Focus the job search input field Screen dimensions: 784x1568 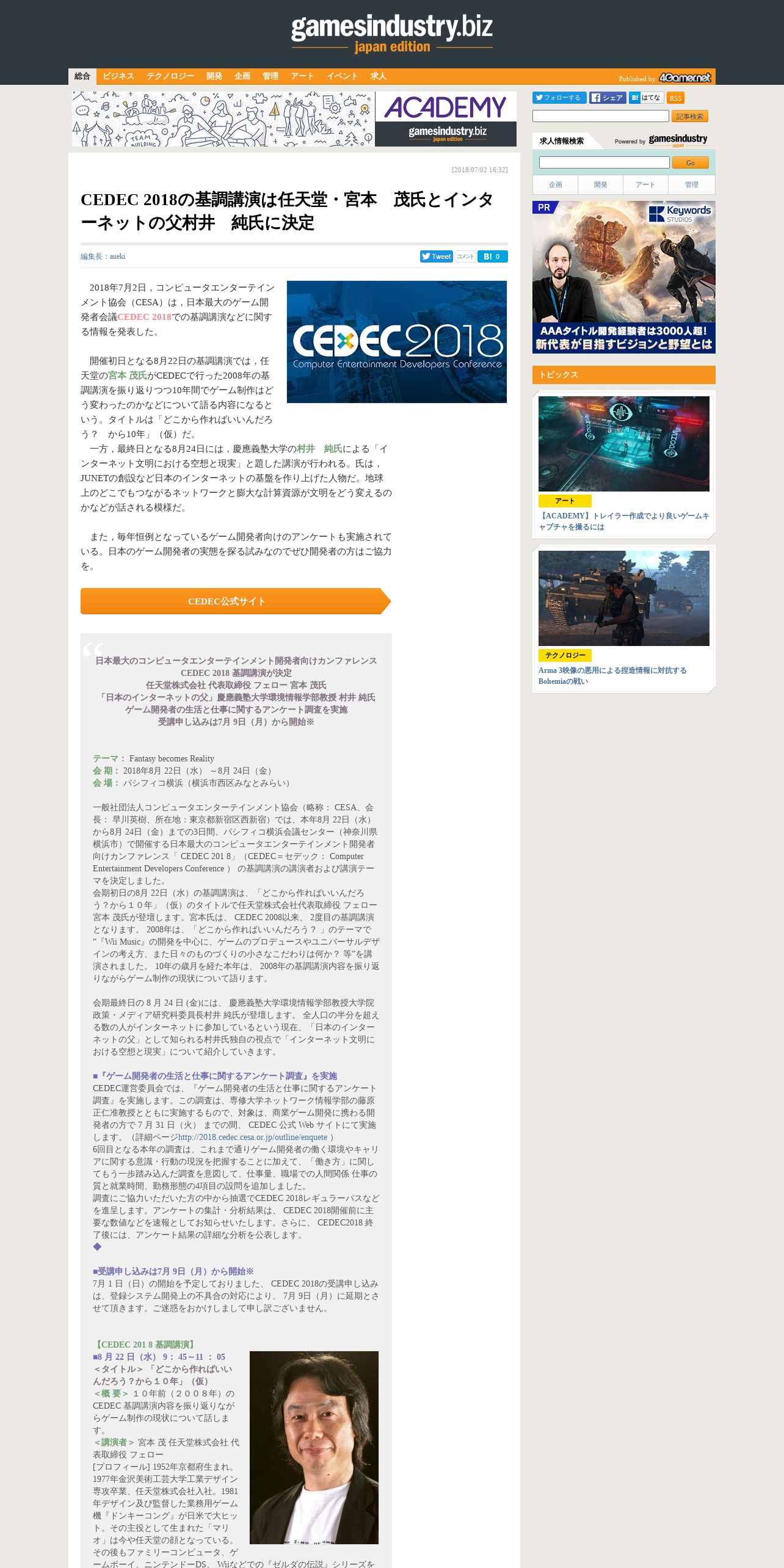(x=604, y=162)
